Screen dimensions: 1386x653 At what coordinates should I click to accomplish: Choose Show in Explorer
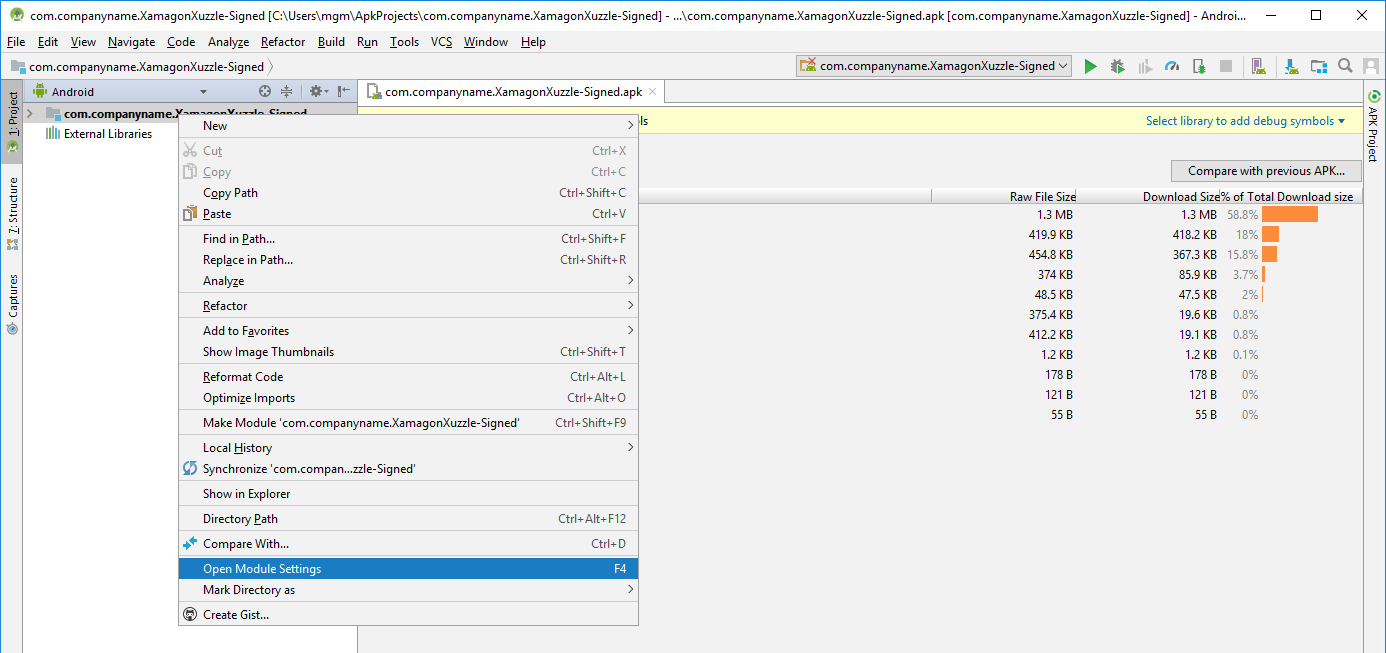(x=408, y=494)
